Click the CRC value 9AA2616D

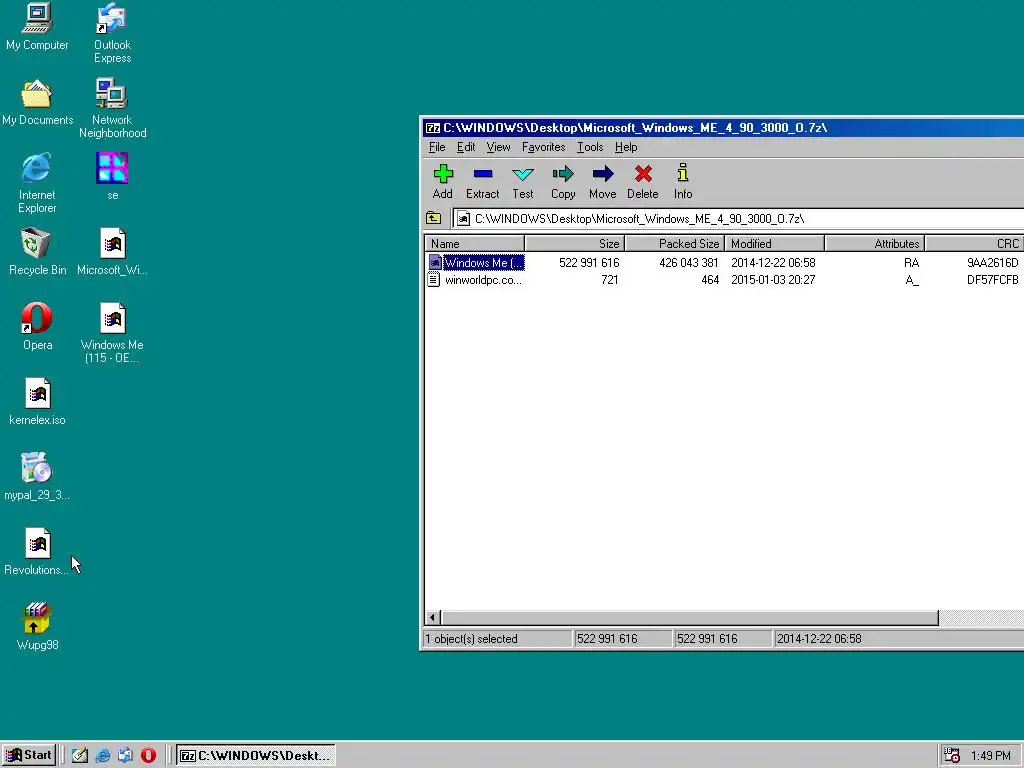coord(993,263)
